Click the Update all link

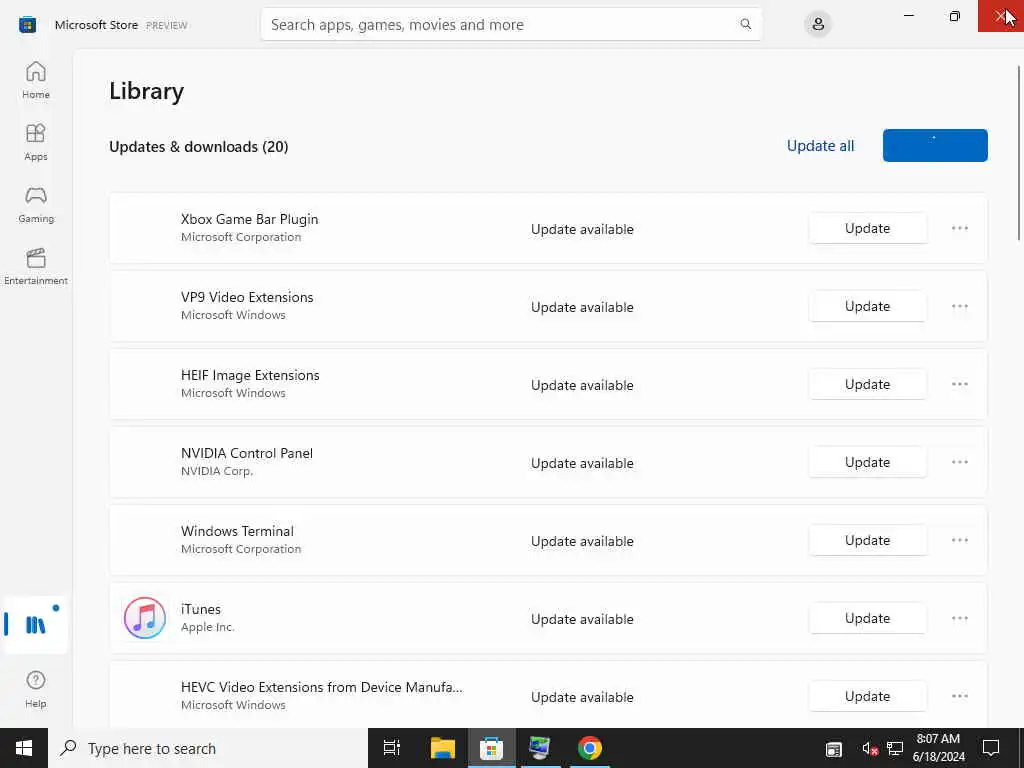click(x=820, y=146)
